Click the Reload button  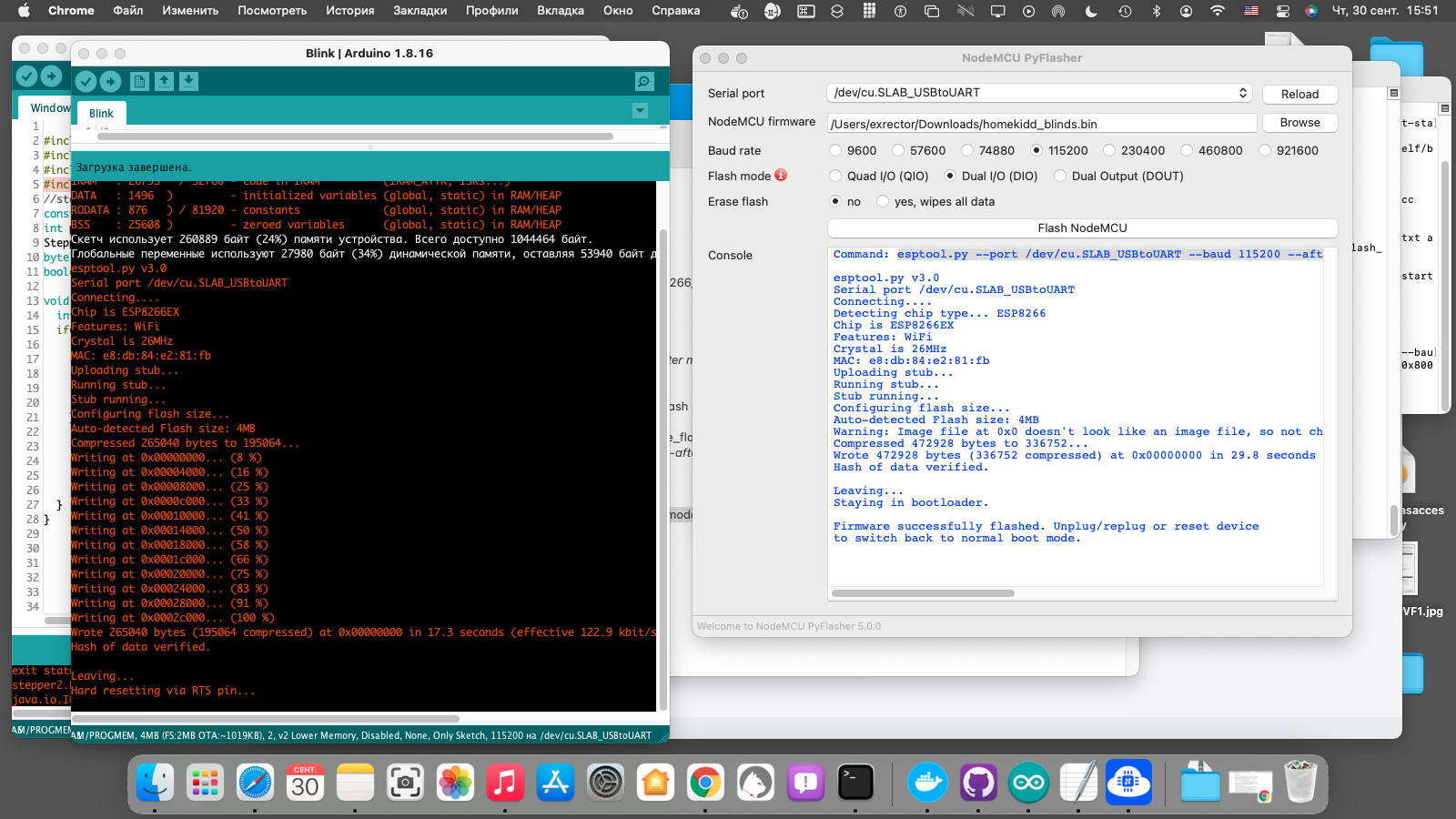point(1299,94)
